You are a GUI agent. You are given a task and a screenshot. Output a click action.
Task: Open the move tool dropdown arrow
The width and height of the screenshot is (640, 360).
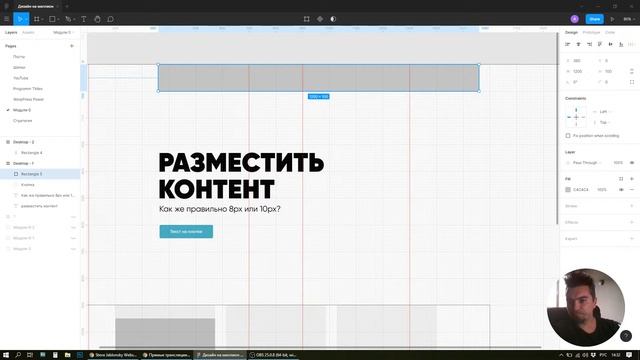pos(26,19)
